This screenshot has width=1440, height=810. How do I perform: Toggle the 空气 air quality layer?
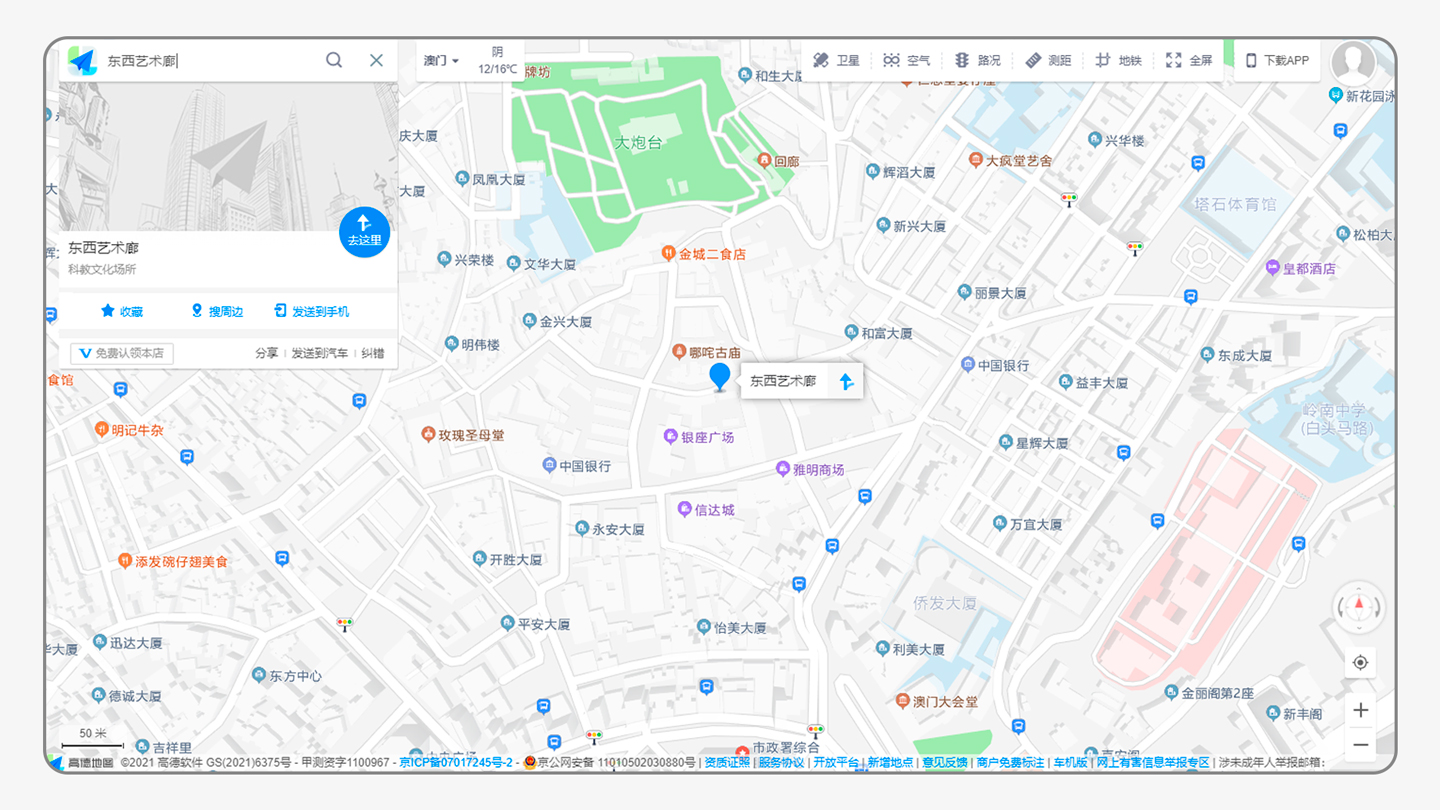[x=906, y=60]
